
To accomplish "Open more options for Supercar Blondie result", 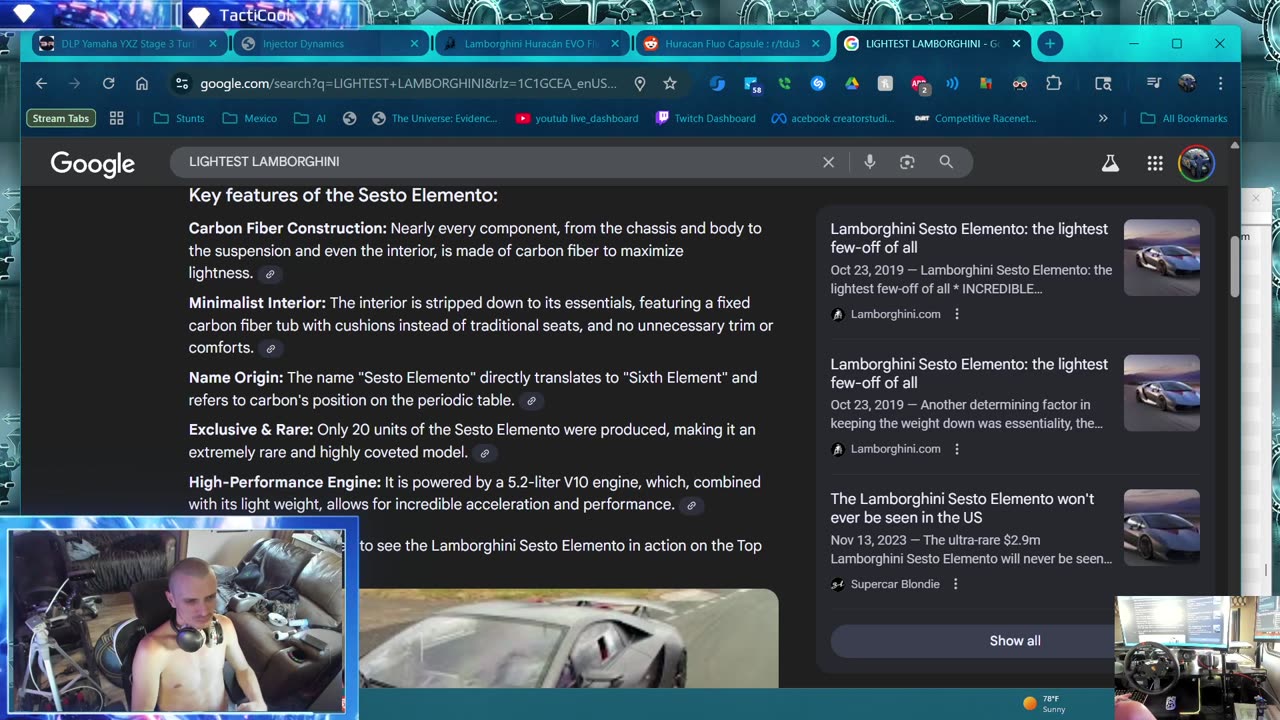I will click(955, 584).
